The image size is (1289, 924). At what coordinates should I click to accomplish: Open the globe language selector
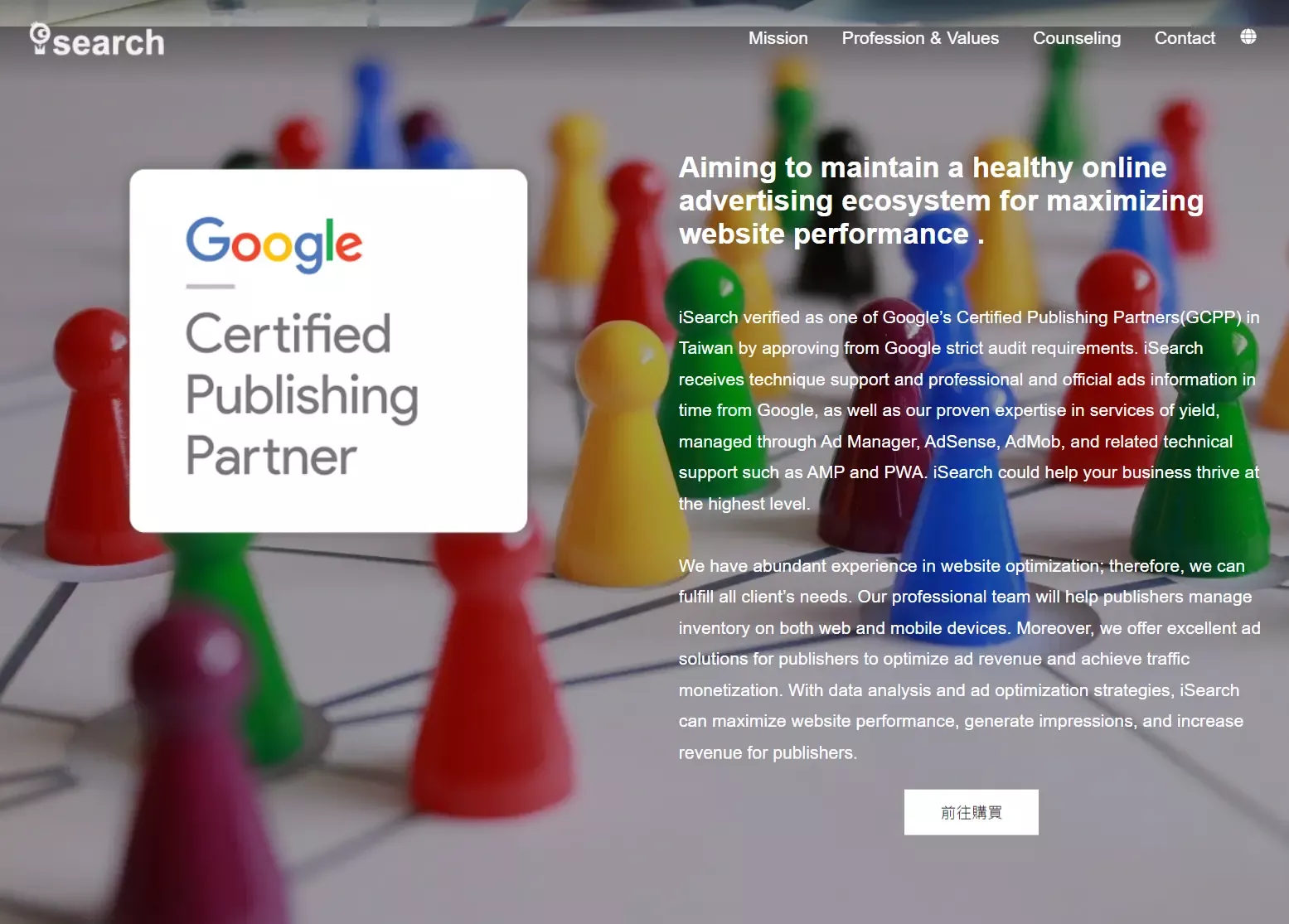pos(1248,36)
